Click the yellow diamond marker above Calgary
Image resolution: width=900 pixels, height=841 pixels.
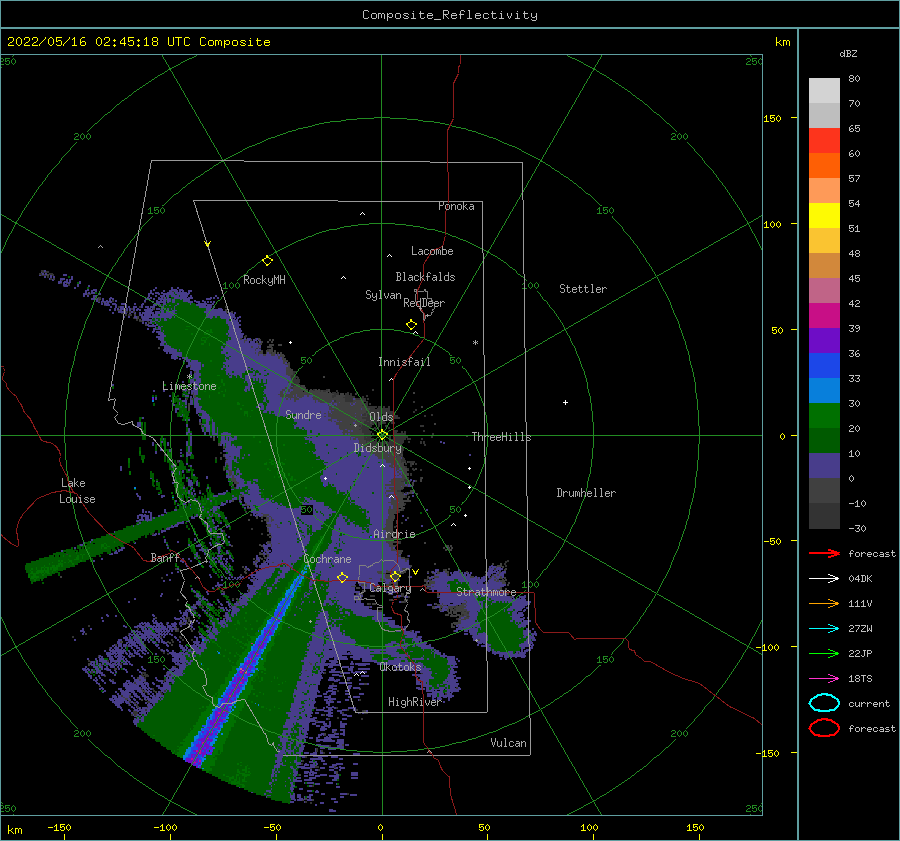pos(395,576)
